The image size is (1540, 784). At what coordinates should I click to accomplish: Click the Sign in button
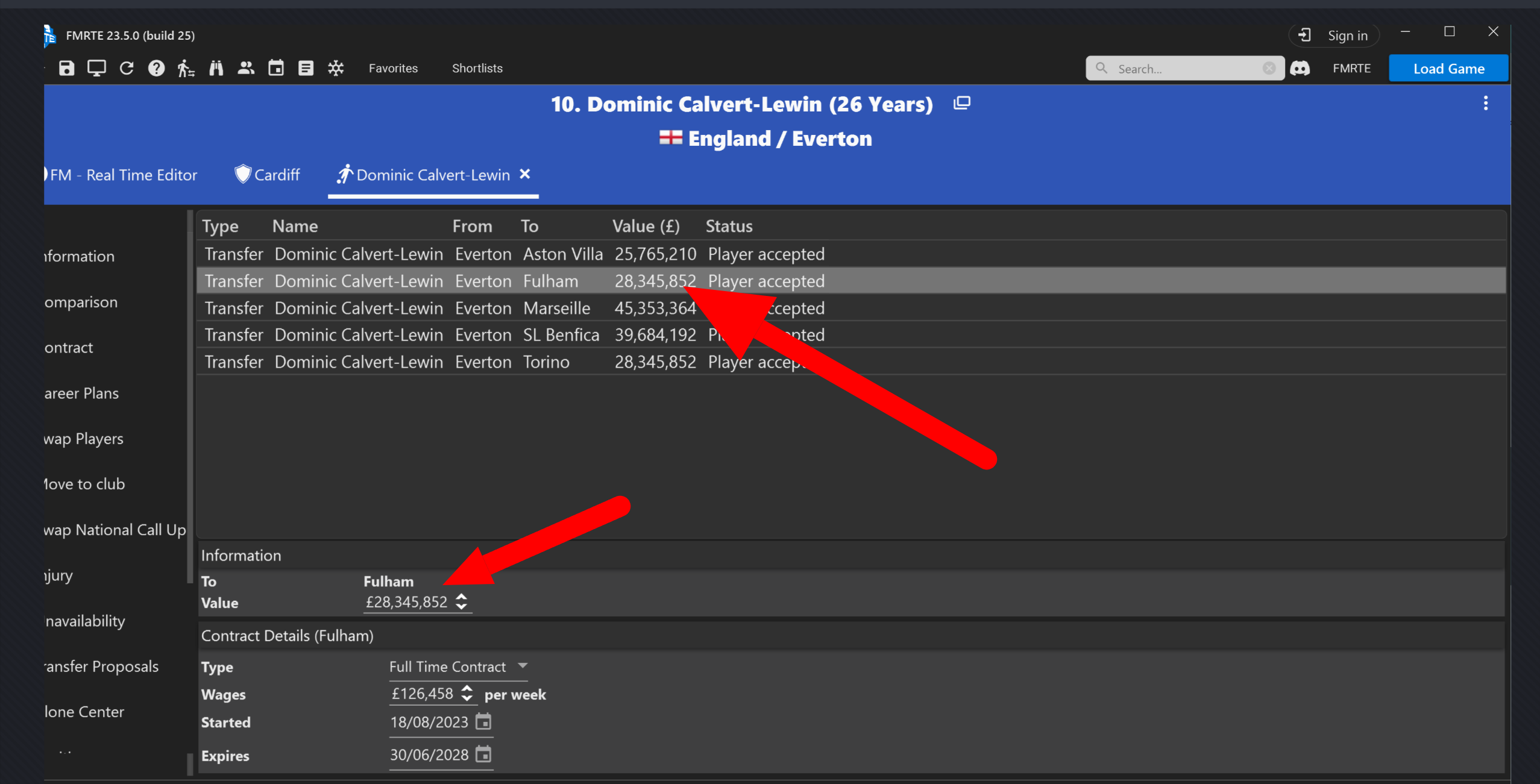pos(1334,36)
